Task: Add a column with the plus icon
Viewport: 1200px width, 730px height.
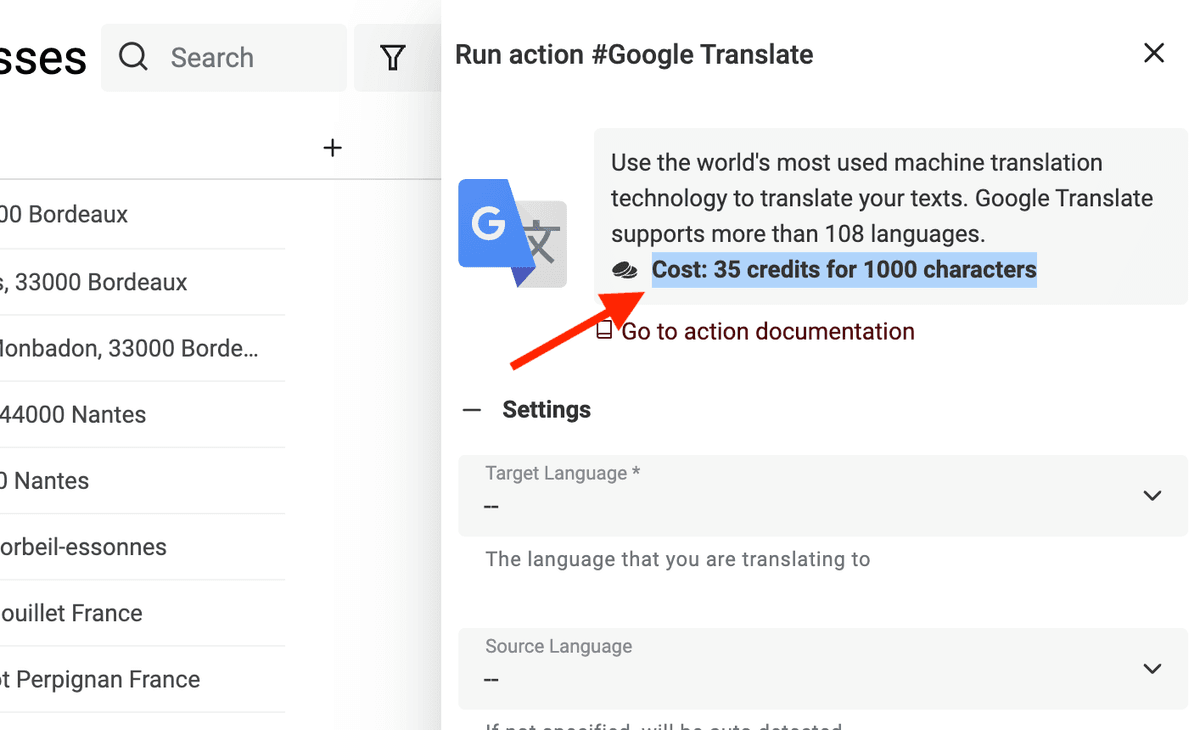Action: pos(333,148)
